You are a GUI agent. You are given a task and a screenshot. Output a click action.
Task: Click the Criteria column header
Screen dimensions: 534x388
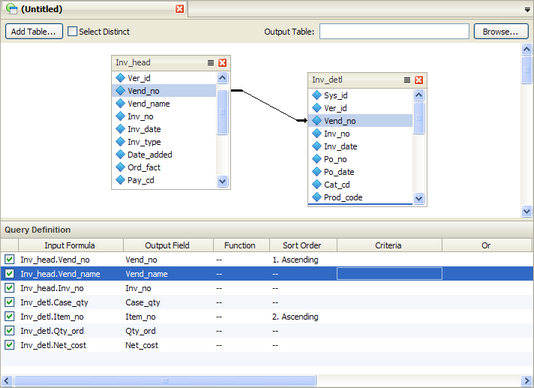point(389,245)
